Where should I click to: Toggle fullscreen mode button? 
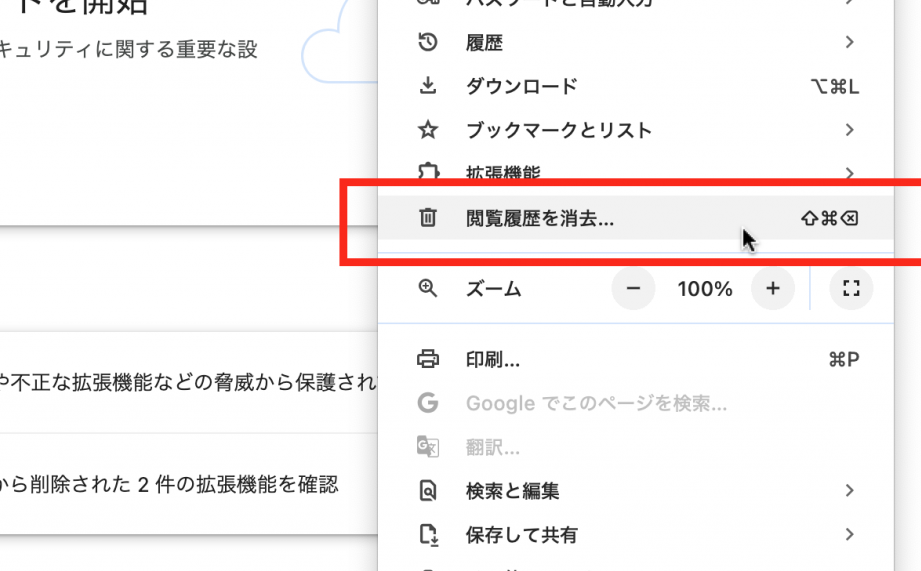(x=851, y=288)
